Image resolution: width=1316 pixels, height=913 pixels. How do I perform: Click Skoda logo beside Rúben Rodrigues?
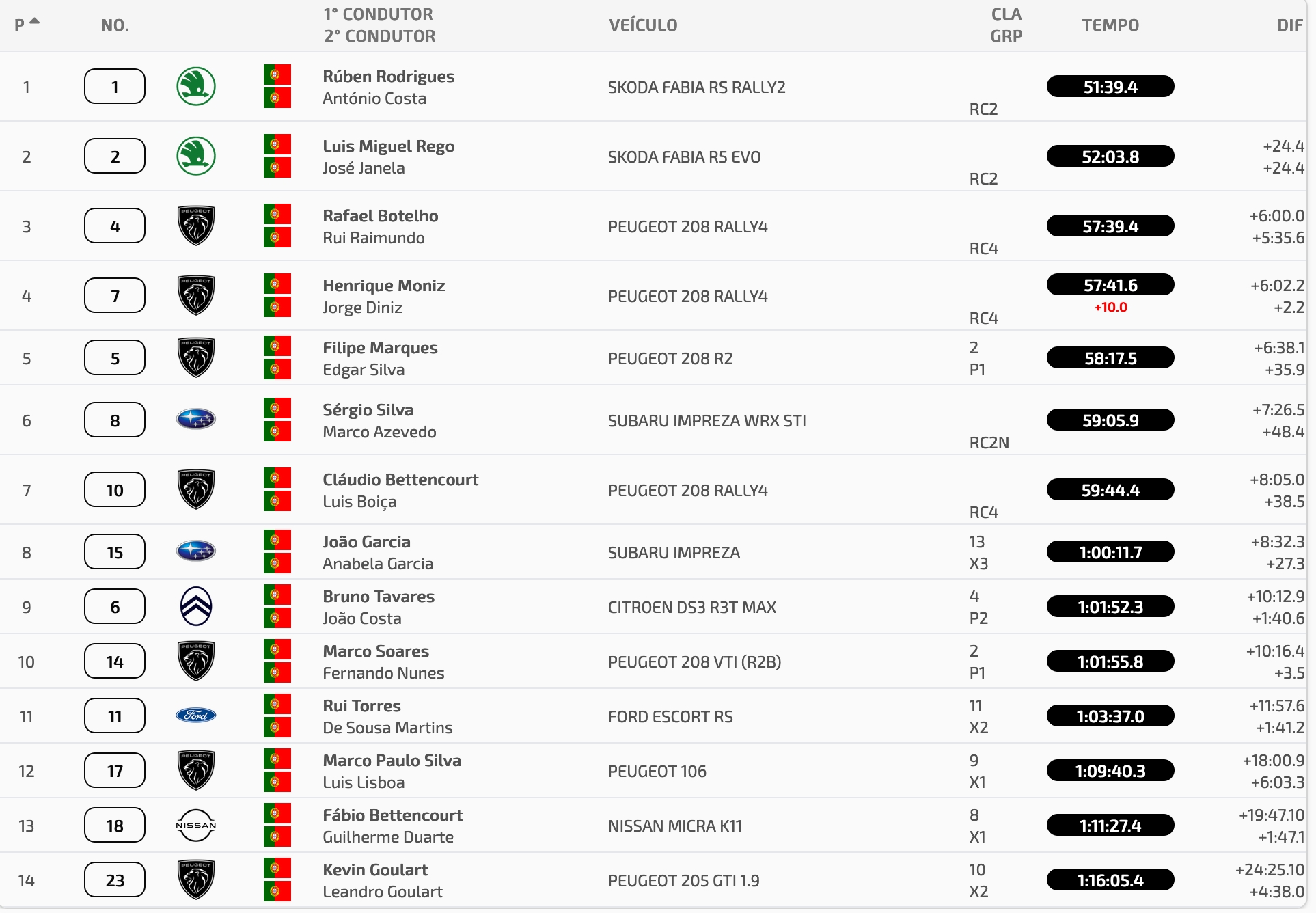(x=196, y=87)
